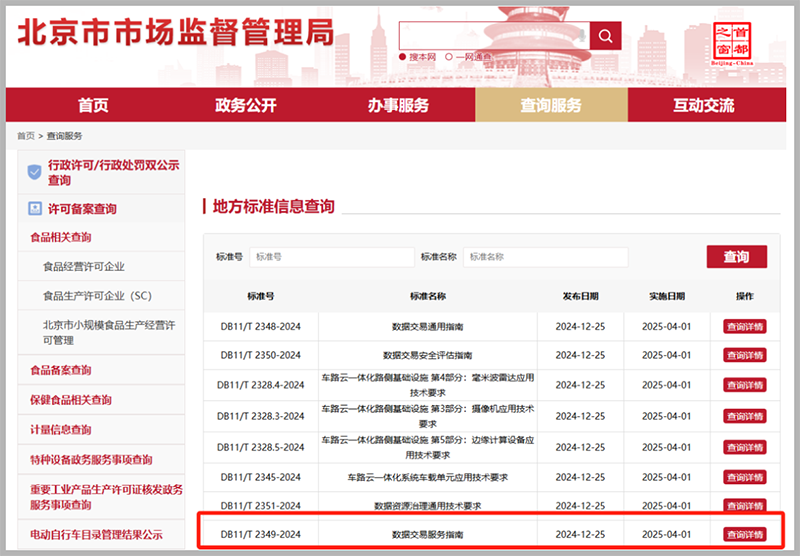Click standard number DB11/T 2328.4-2024
Image resolution: width=800 pixels, height=556 pixels.
[x=261, y=385]
